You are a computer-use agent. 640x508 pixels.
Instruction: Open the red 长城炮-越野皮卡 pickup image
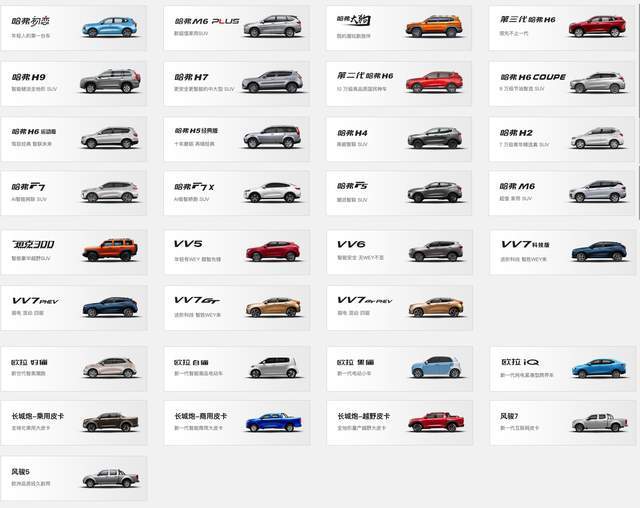[x=436, y=421]
